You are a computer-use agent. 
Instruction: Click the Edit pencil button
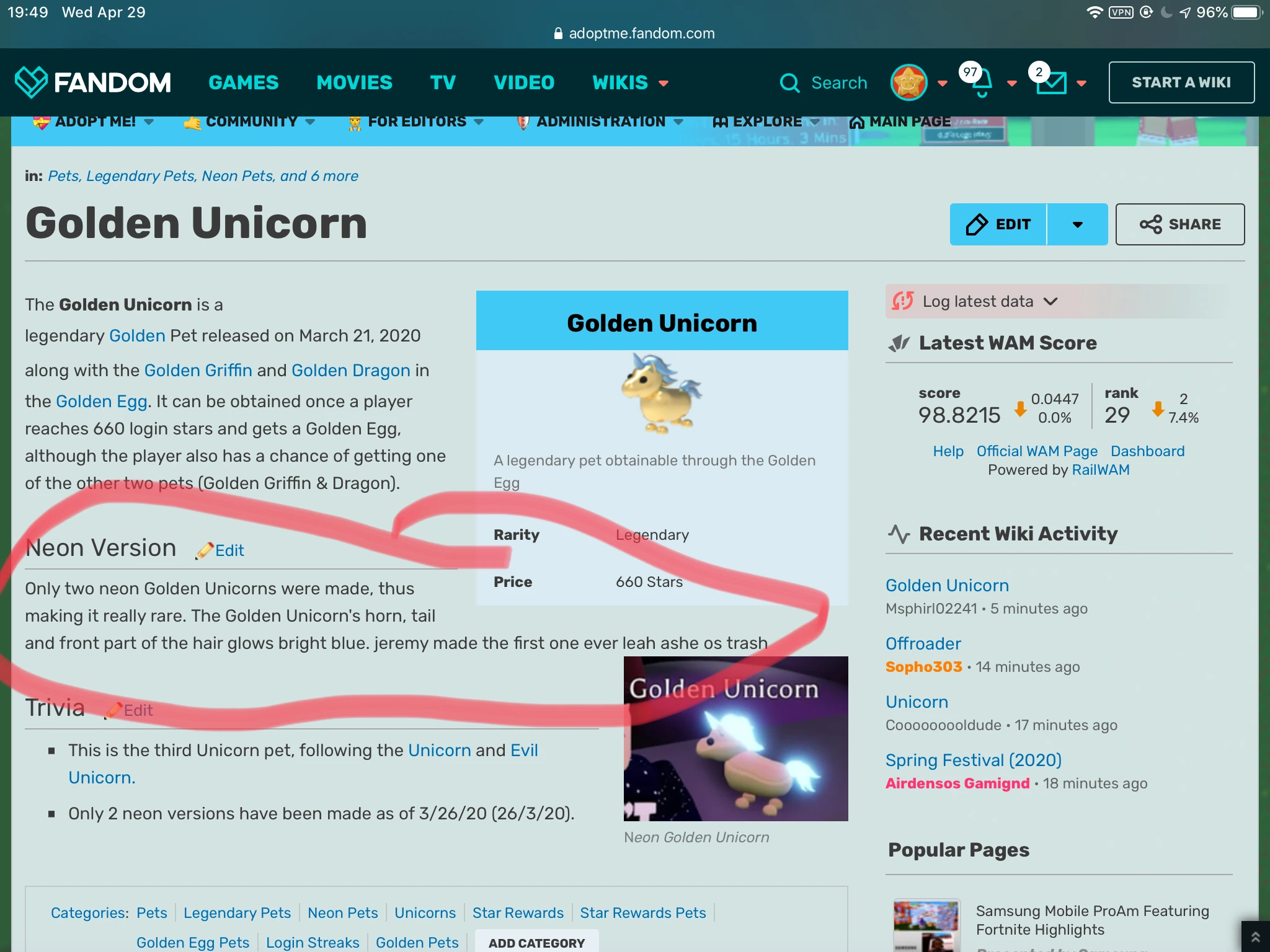[x=998, y=224]
